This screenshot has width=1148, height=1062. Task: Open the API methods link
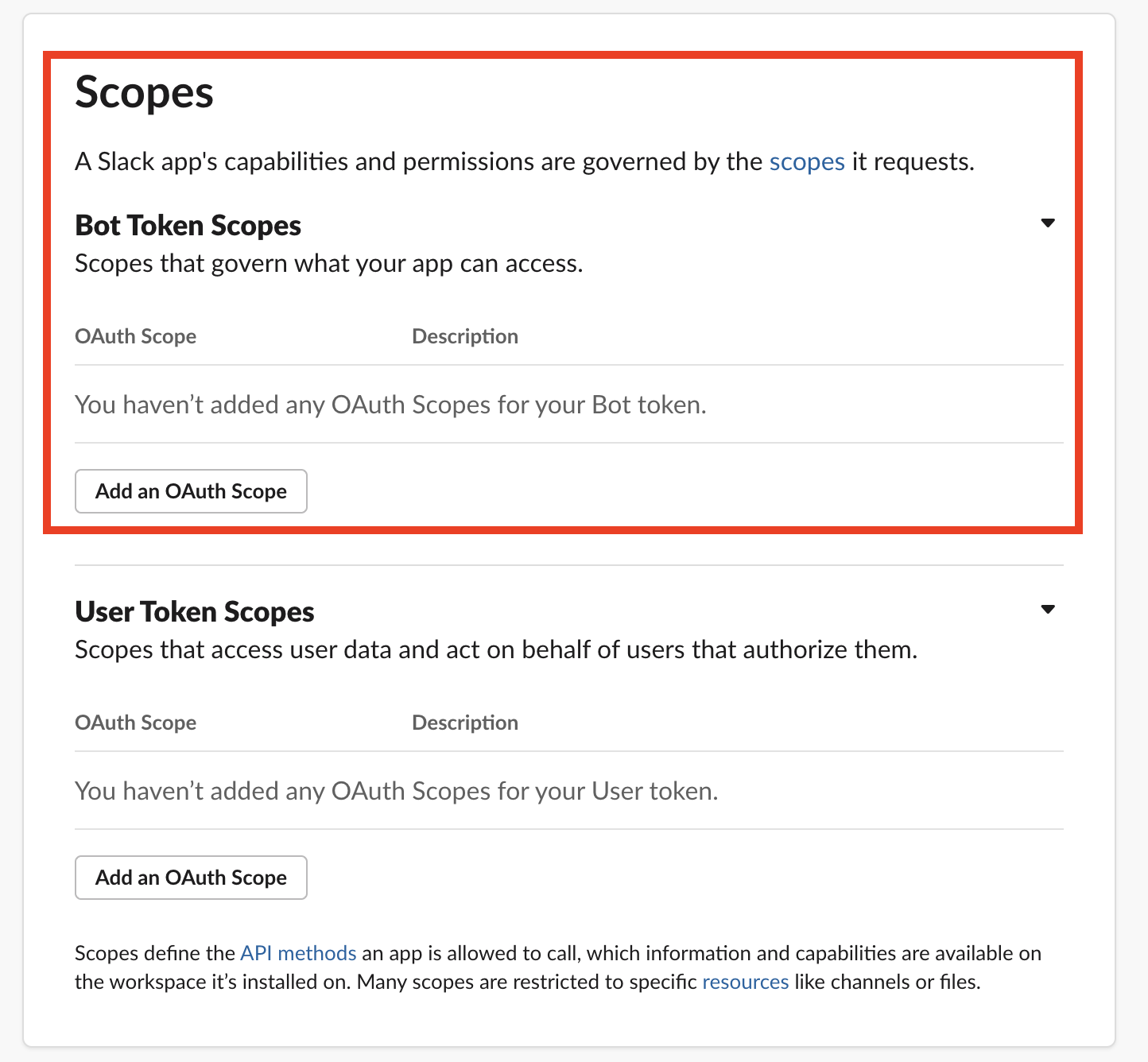pyautogui.click(x=298, y=952)
